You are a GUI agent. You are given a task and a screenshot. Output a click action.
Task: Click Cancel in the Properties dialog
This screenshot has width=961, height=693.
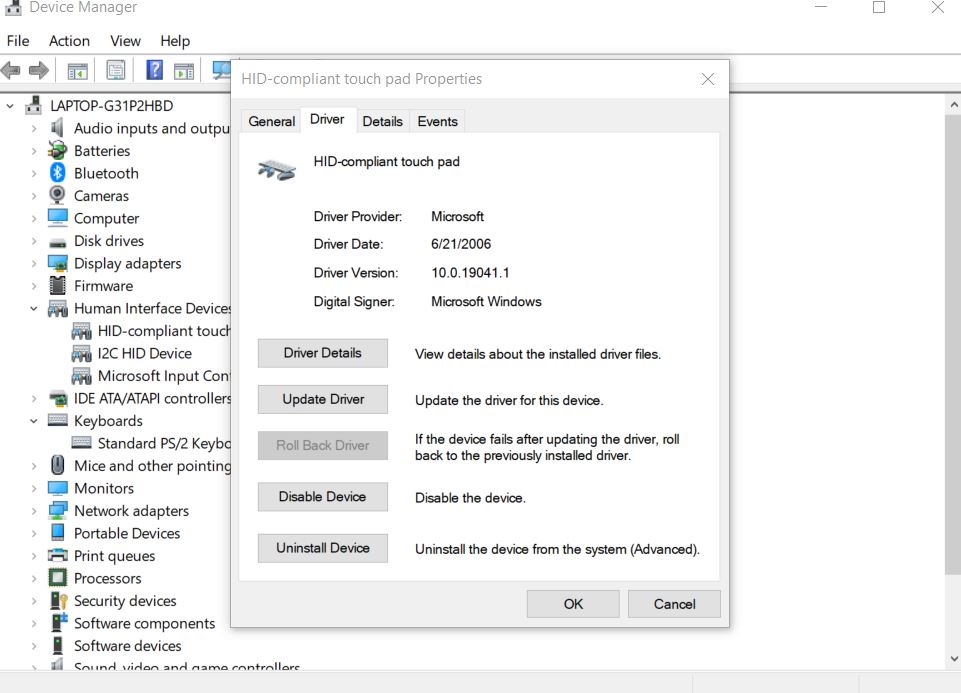pyautogui.click(x=674, y=604)
